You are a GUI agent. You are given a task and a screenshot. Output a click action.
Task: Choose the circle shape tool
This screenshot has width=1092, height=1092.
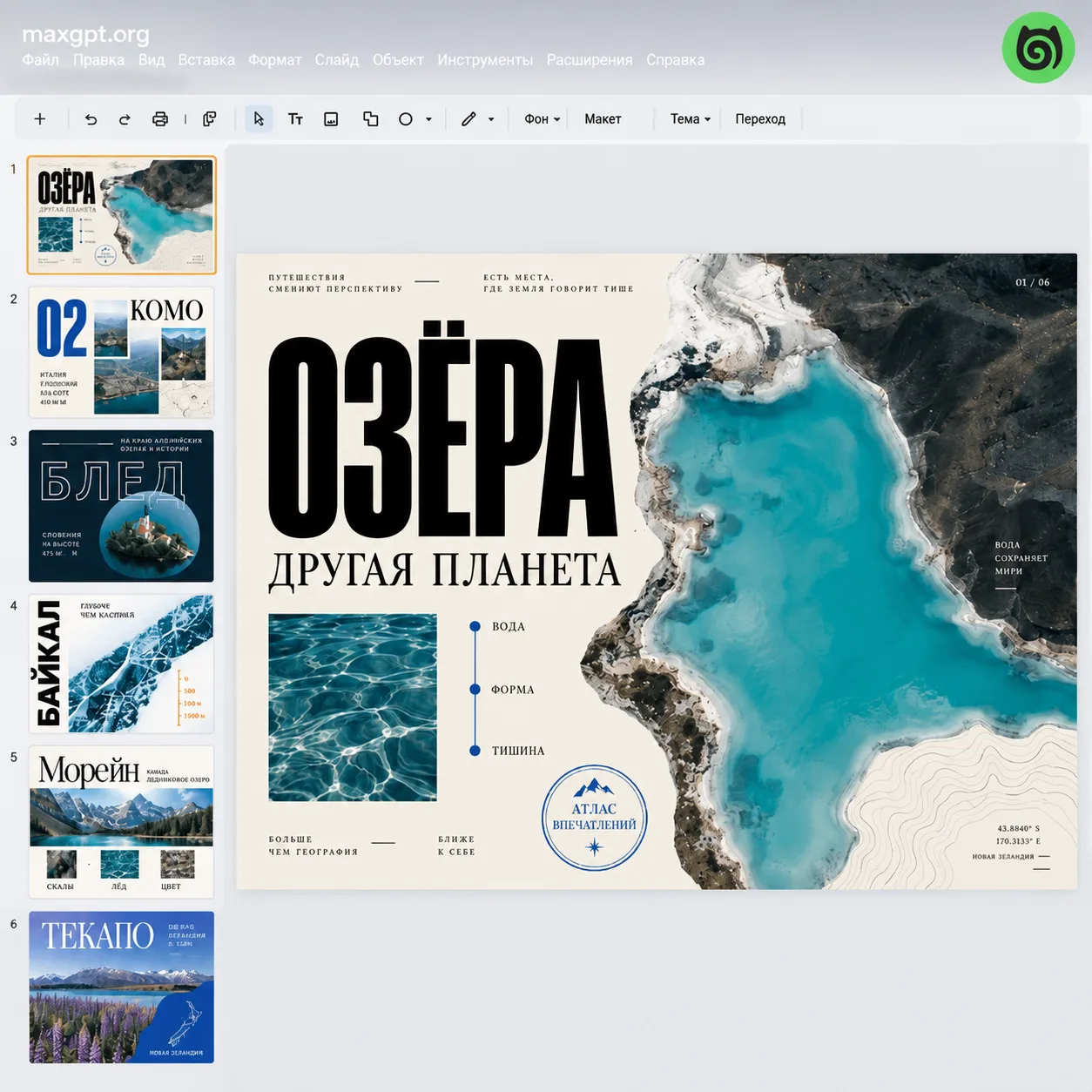[x=406, y=119]
